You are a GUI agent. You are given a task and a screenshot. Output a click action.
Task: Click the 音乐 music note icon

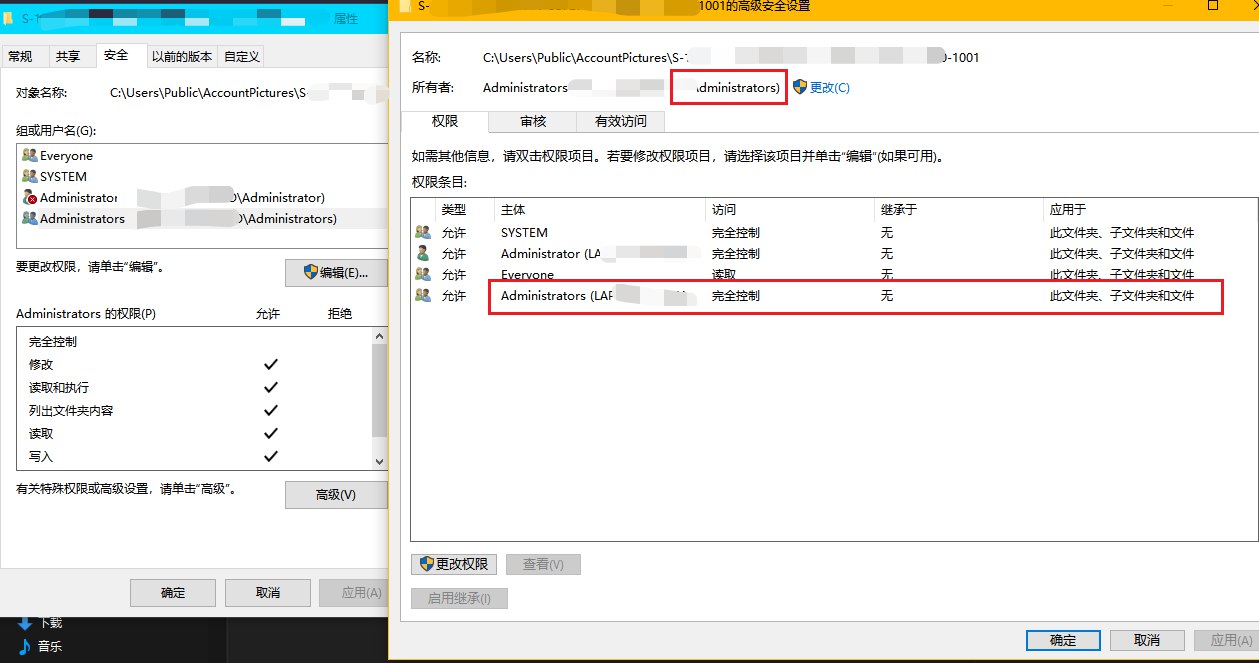click(25, 646)
